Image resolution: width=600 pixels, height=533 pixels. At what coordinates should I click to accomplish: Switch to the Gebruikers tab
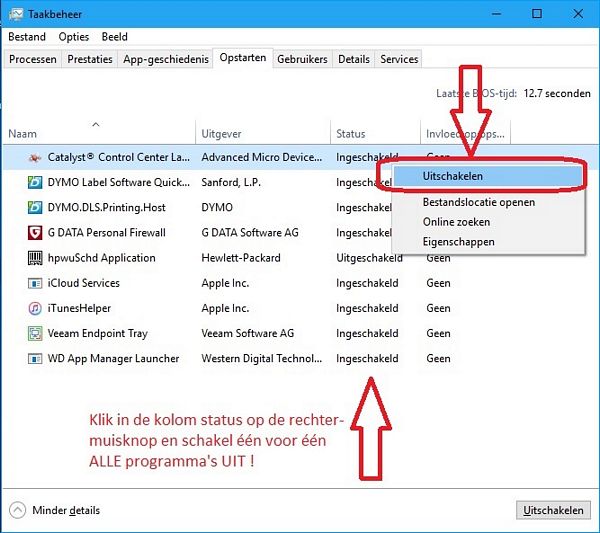(302, 59)
